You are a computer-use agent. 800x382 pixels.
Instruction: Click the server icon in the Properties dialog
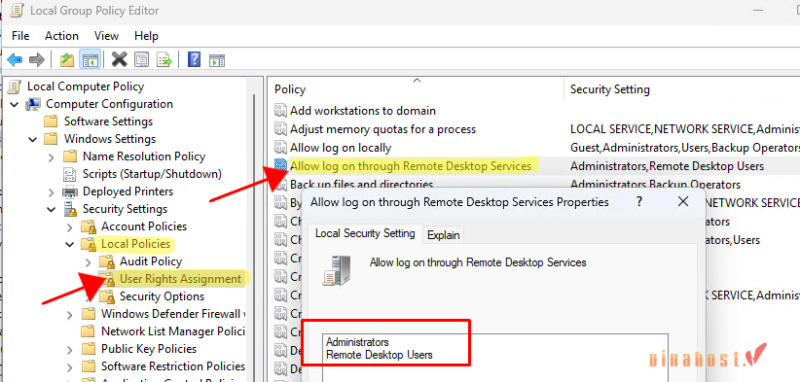[337, 270]
